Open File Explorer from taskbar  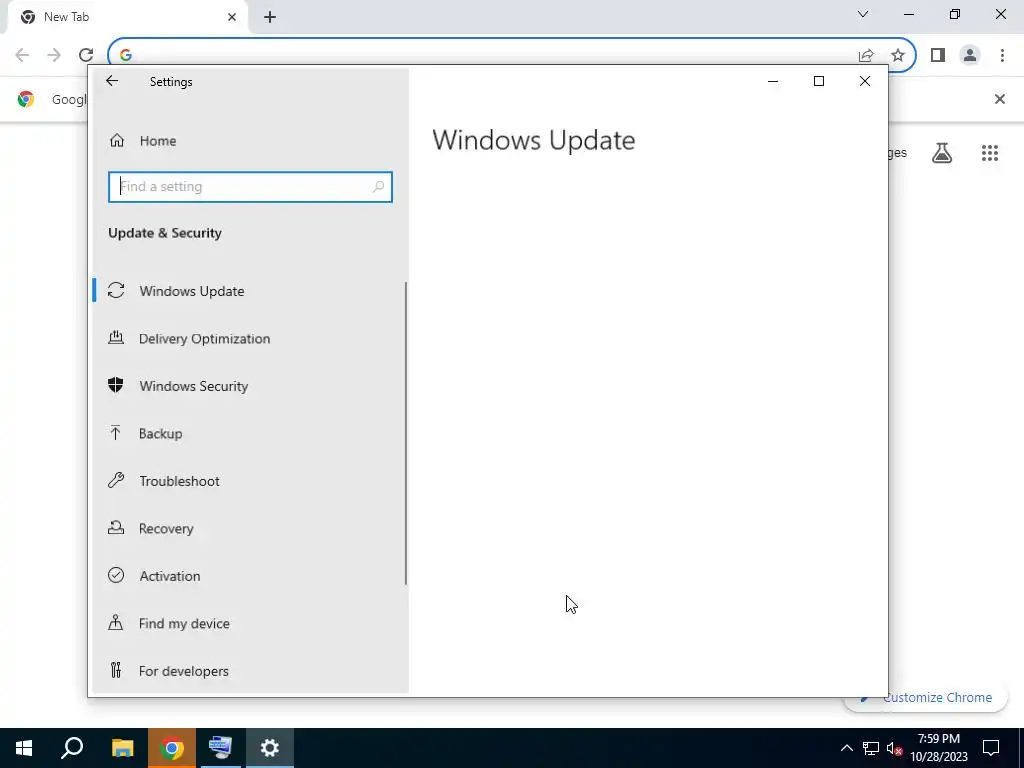[x=122, y=748]
